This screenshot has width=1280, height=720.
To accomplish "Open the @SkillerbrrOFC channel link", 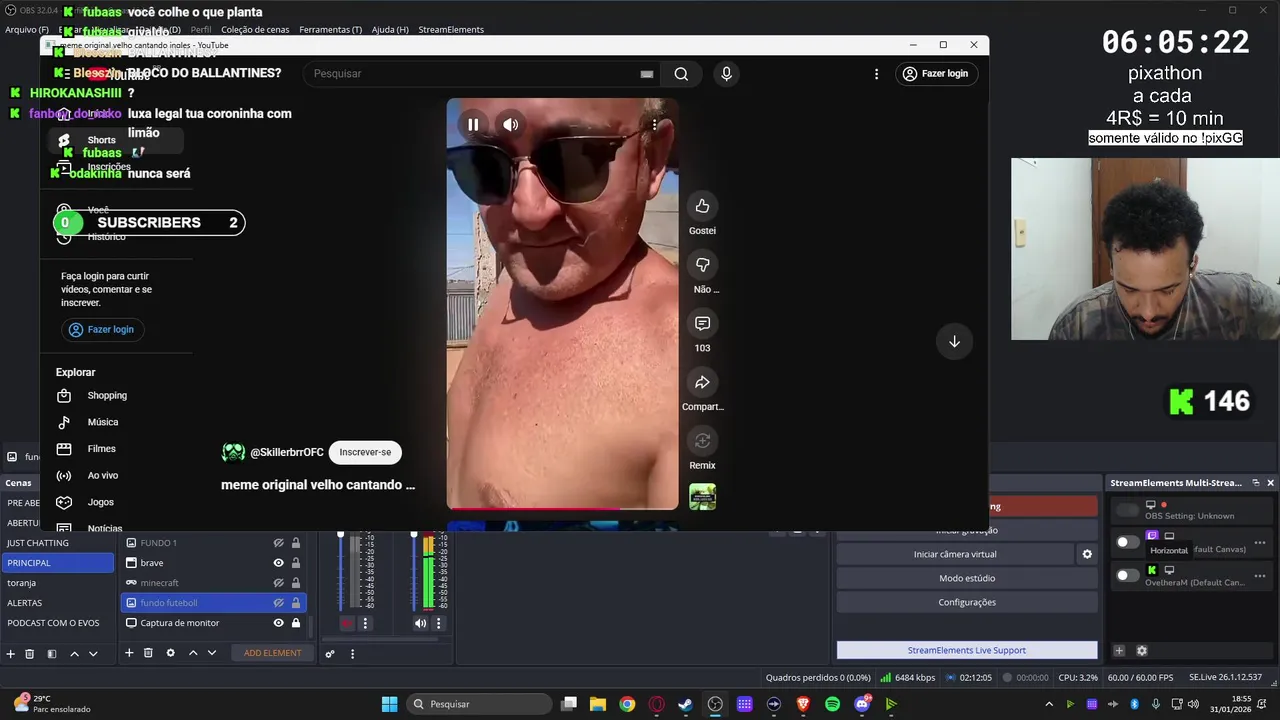I will coord(286,452).
